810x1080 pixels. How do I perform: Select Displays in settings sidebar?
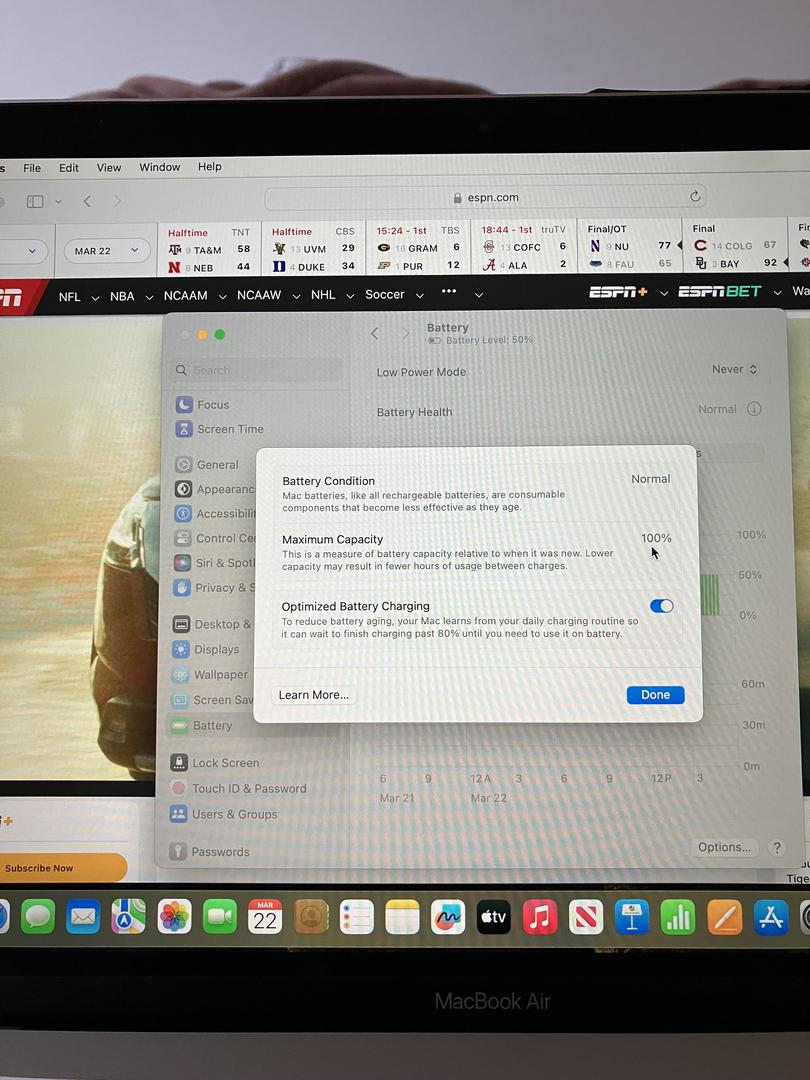pos(216,650)
